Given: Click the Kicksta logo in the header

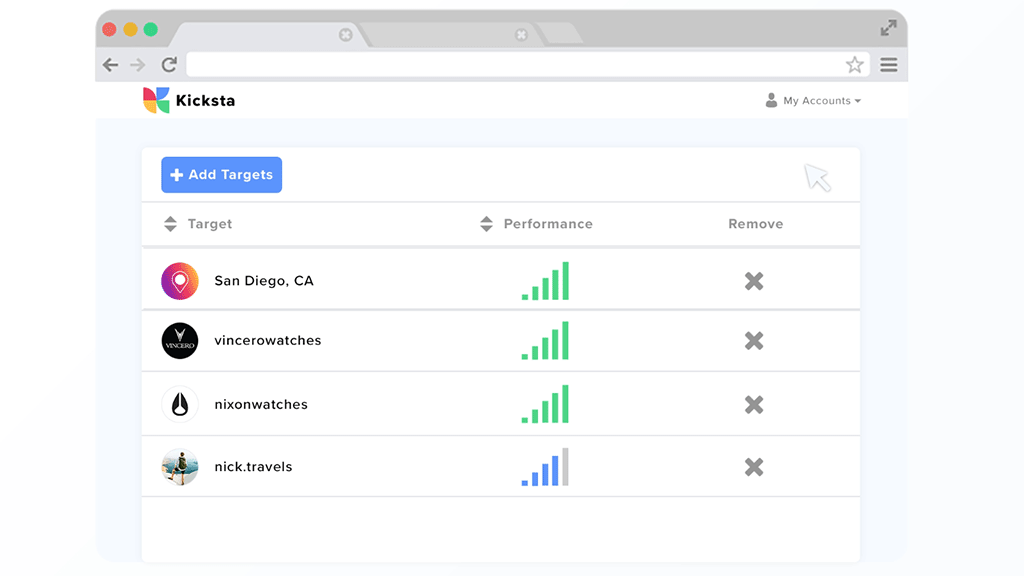Looking at the screenshot, I should 189,100.
